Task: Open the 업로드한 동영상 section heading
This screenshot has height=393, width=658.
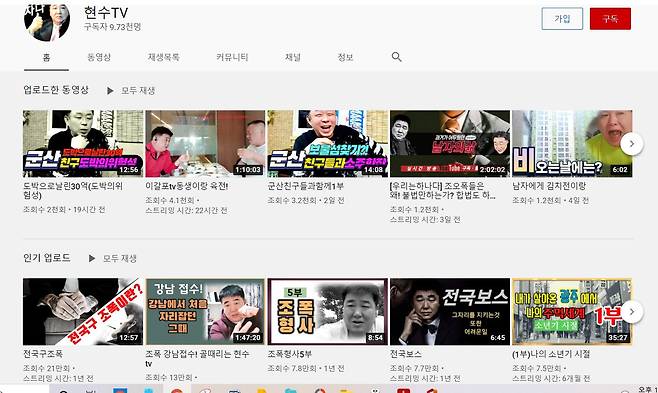Action: tap(56, 90)
